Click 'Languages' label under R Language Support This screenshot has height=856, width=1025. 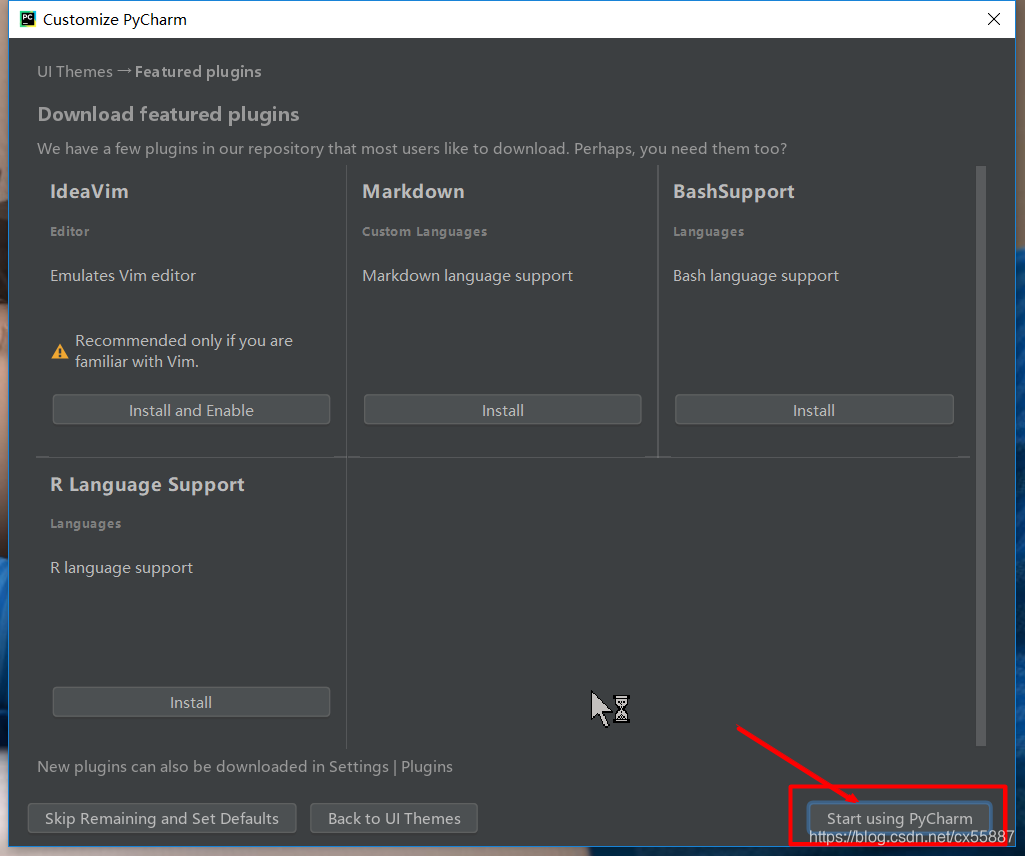pos(86,524)
